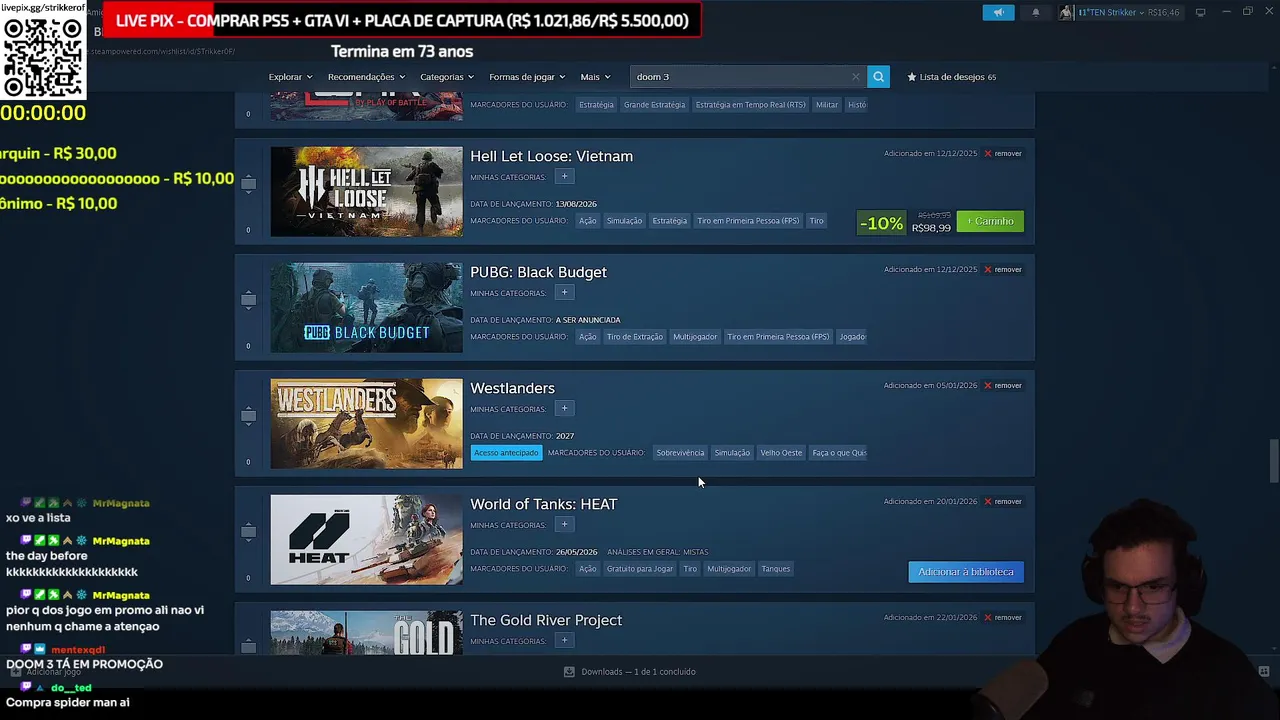Screen dimensions: 1280x720
Task: Open the Downloads status text
Action: click(x=638, y=672)
